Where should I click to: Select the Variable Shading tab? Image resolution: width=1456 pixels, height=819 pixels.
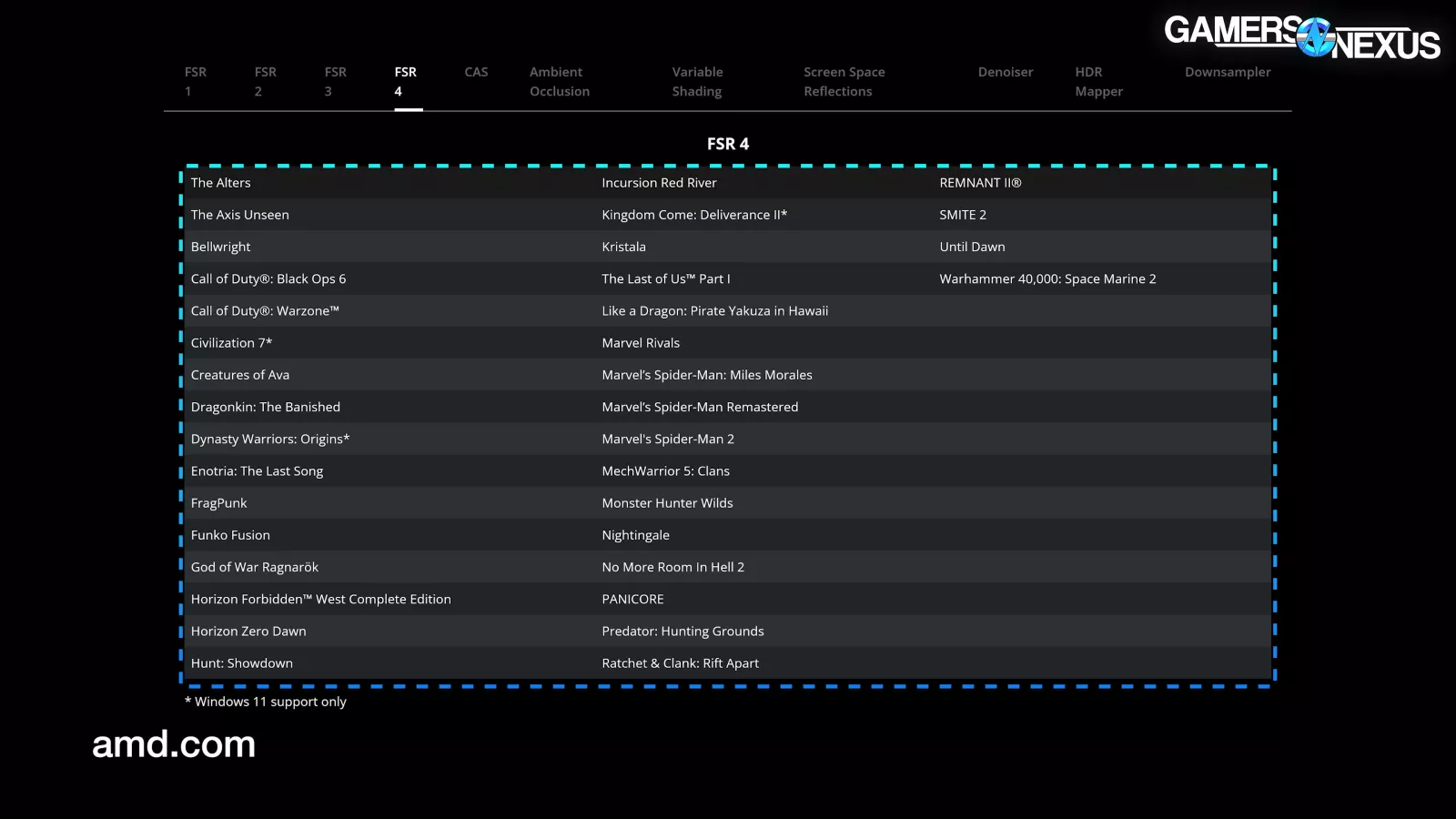pyautogui.click(x=697, y=81)
